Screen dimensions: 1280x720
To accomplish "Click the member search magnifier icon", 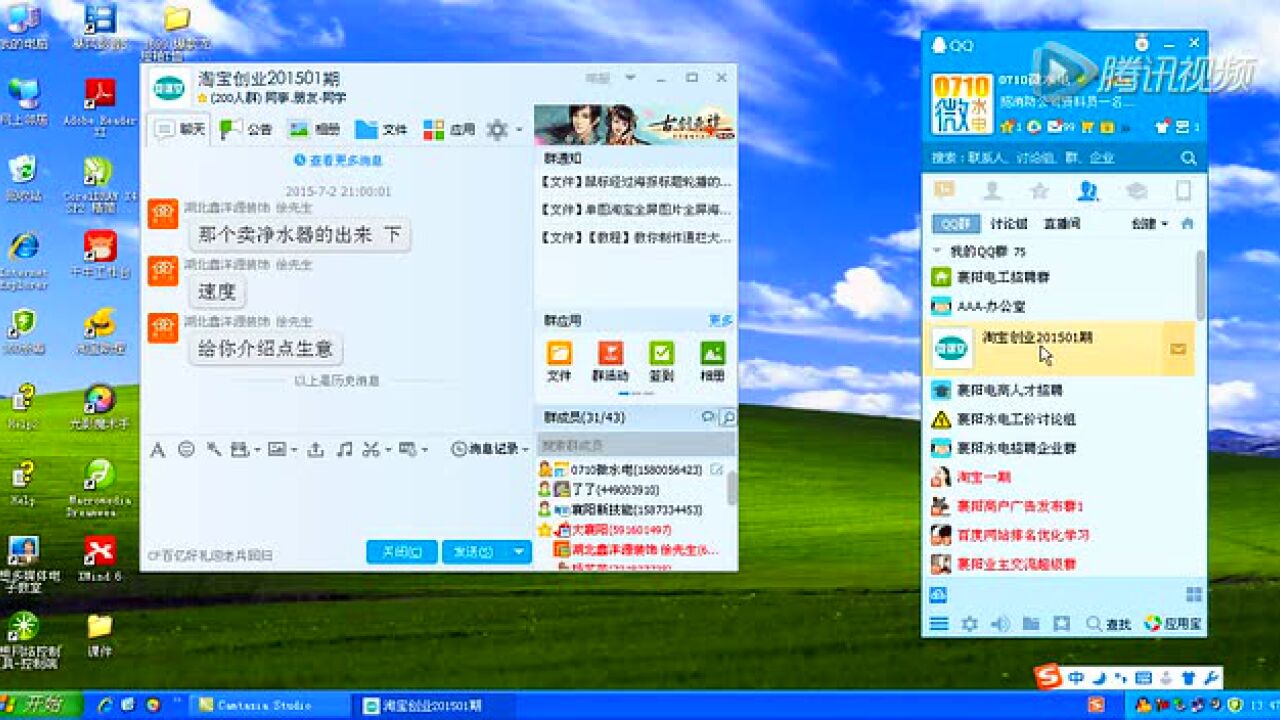I will [x=729, y=417].
